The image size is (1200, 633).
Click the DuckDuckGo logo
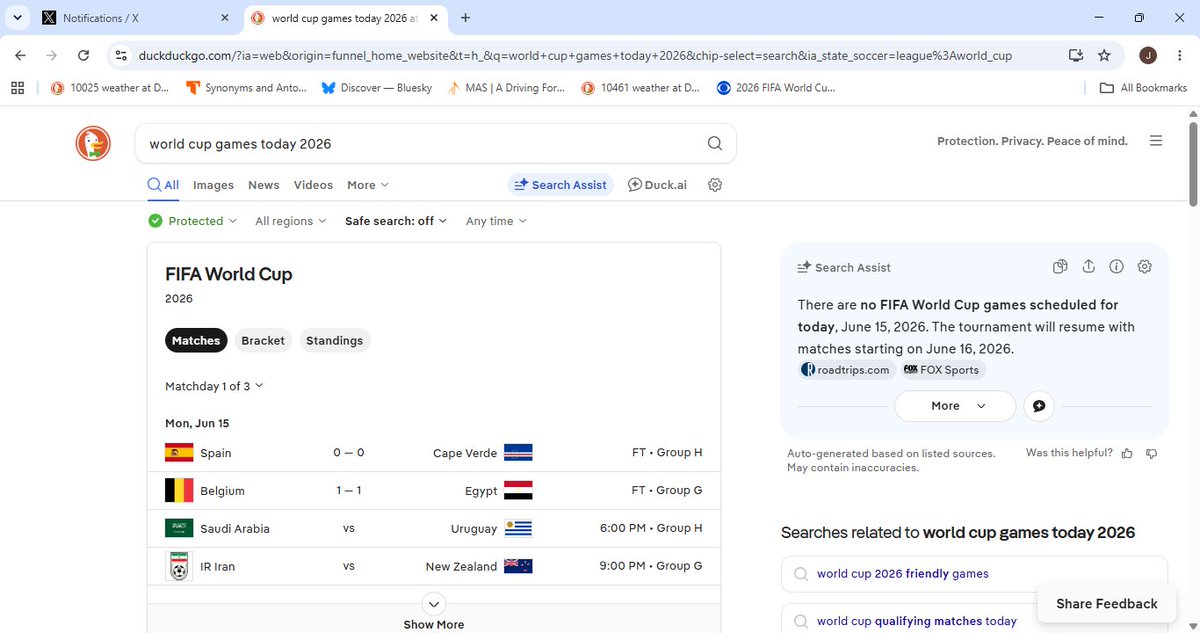tap(94, 144)
